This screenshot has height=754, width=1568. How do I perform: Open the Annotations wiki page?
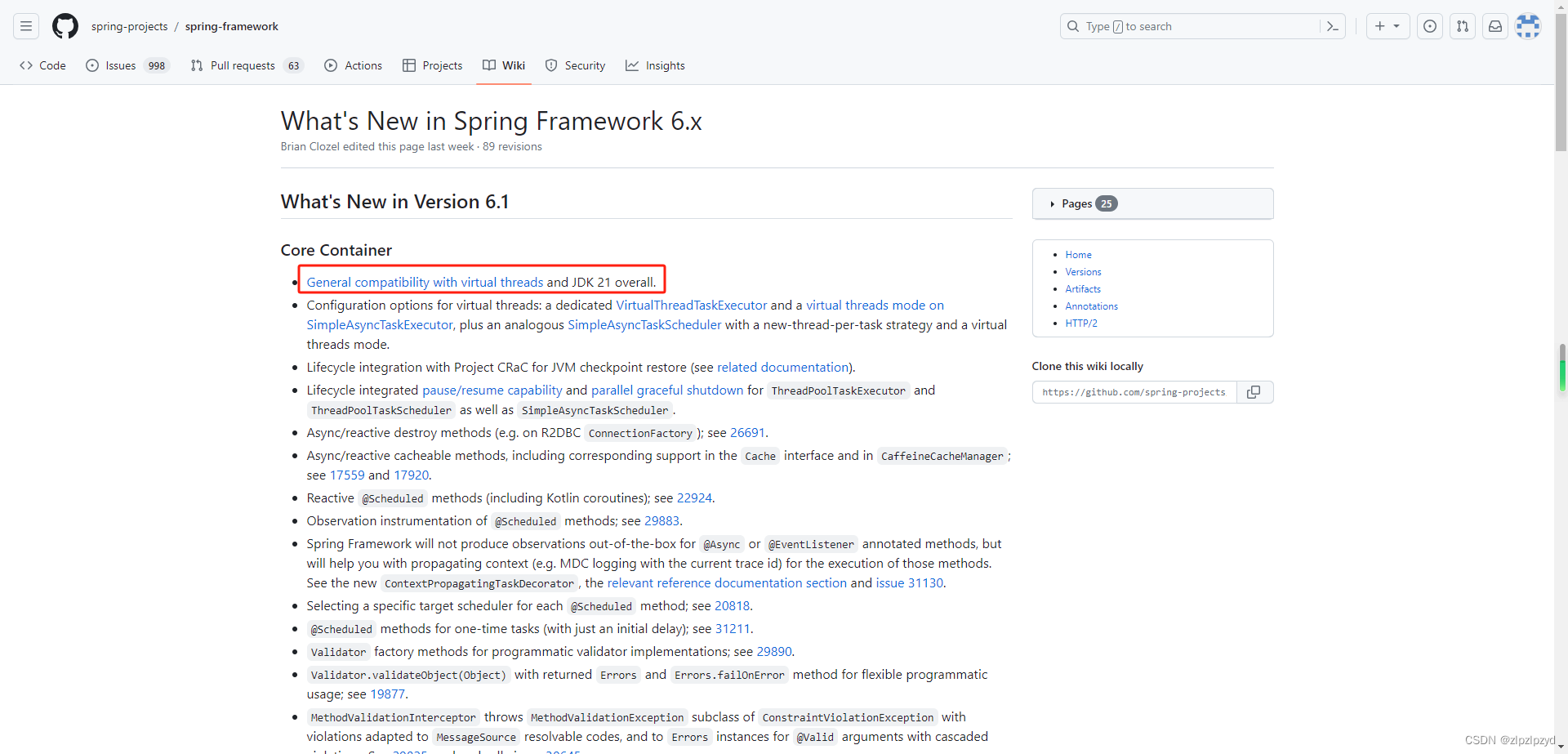point(1091,306)
